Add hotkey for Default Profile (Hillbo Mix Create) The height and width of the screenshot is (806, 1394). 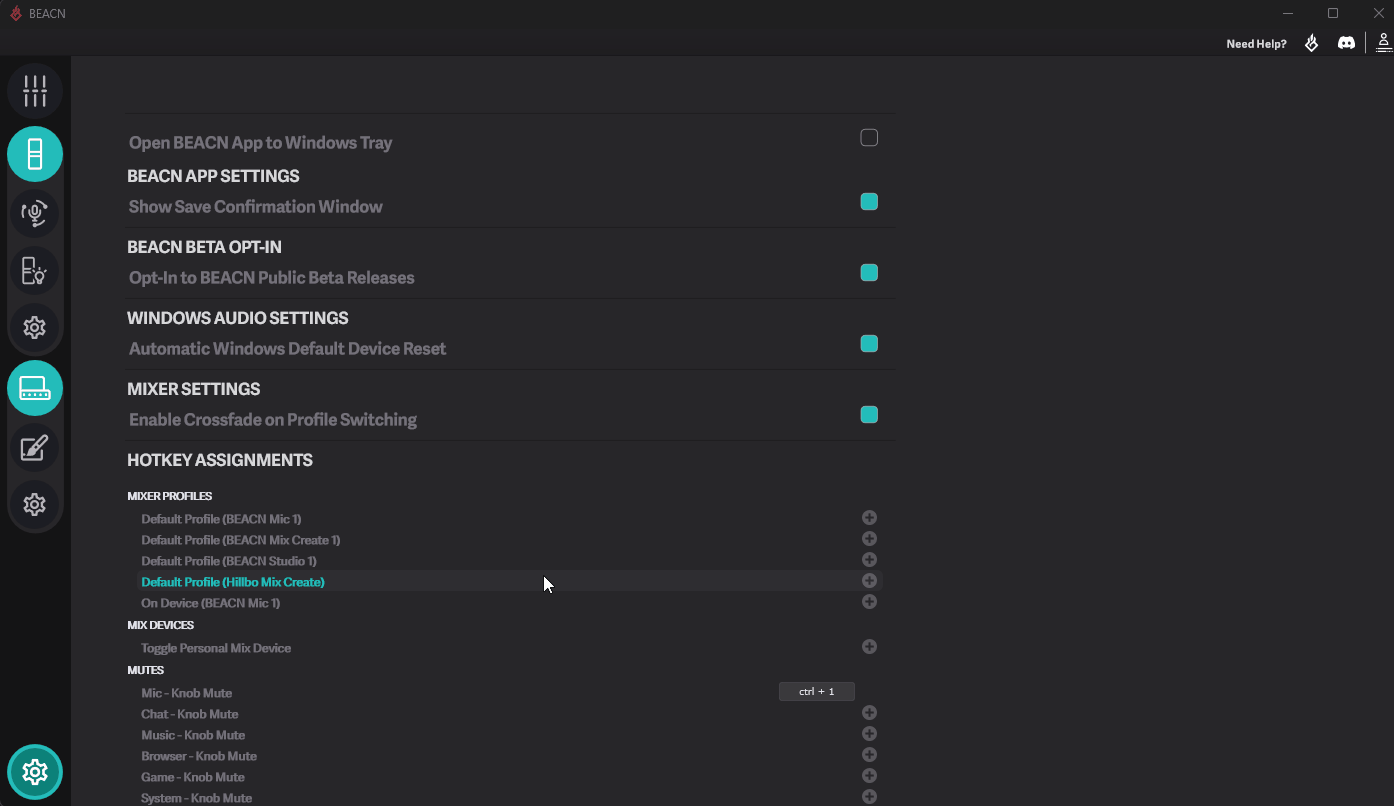coord(869,581)
